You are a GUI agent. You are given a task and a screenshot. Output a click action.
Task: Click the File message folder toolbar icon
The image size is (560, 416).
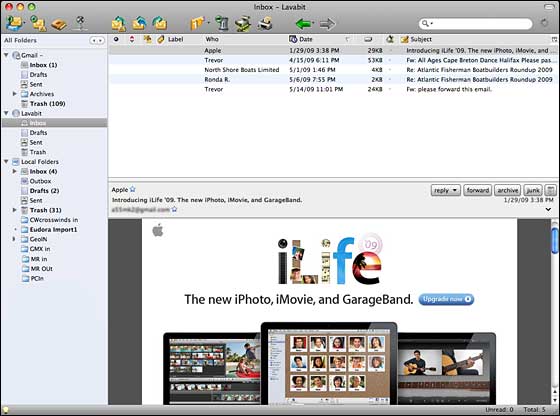click(197, 24)
